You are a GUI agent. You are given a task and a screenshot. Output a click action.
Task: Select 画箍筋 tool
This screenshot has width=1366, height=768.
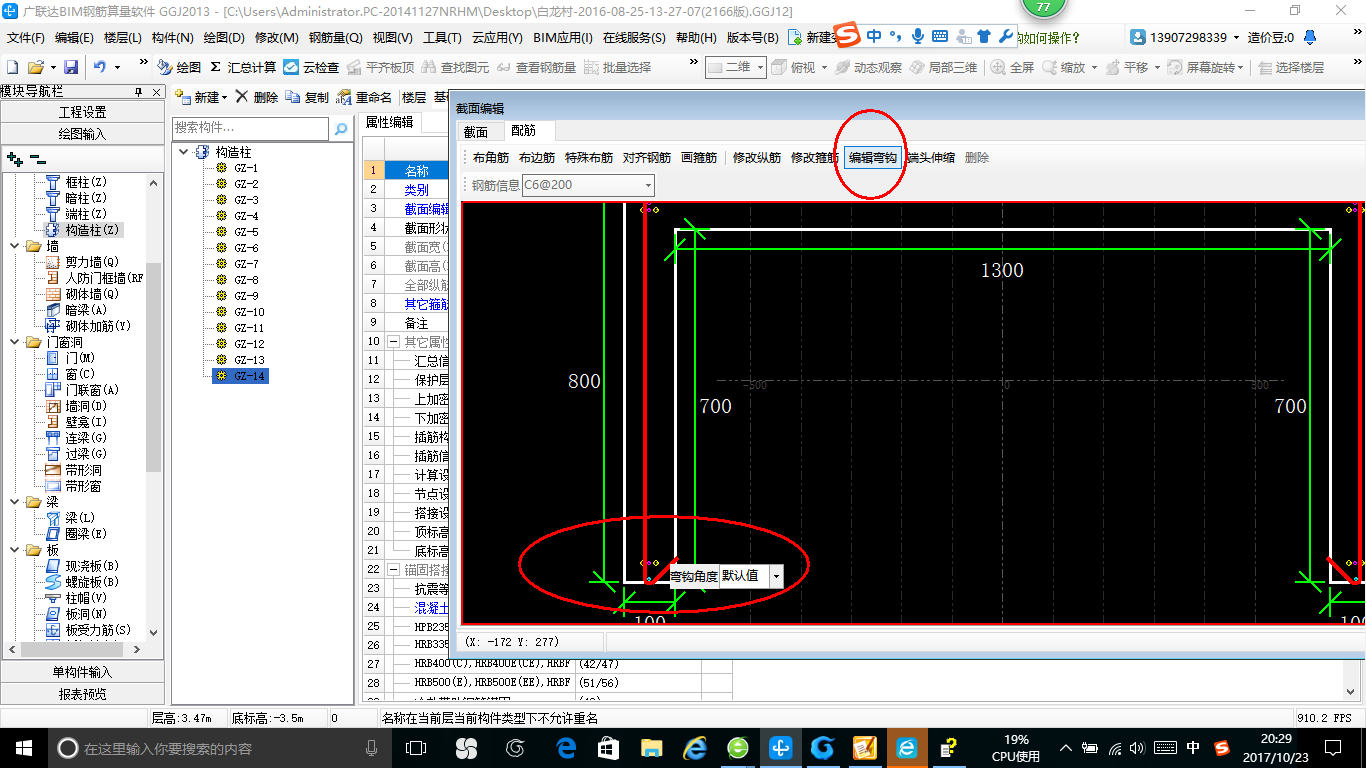(x=699, y=158)
